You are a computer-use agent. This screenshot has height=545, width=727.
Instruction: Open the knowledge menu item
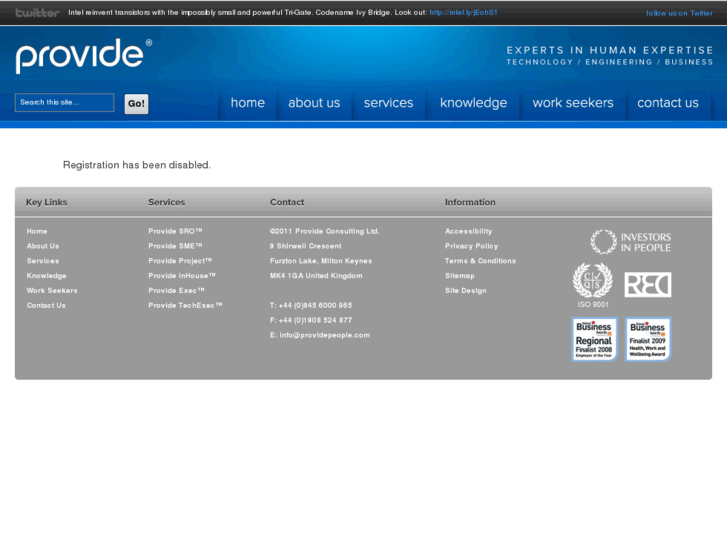click(x=473, y=103)
